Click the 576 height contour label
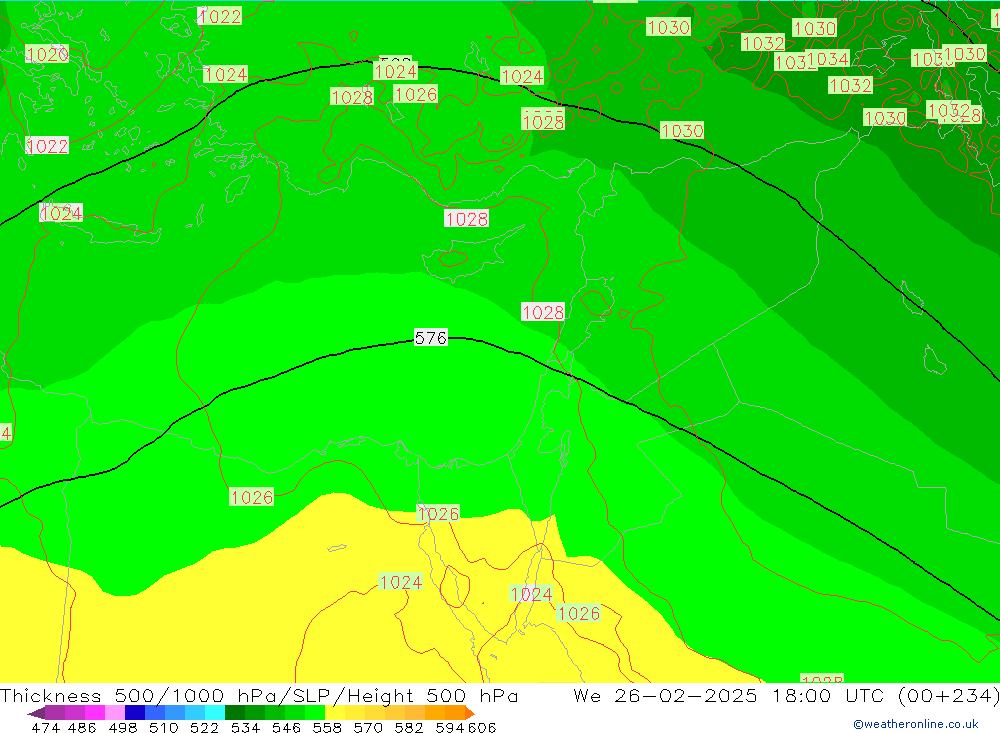Viewport: 1000px width, 733px height. point(430,337)
